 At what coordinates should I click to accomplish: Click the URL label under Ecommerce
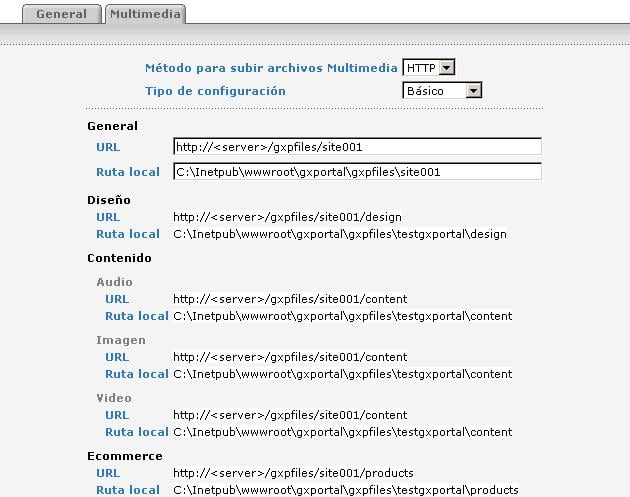[x=108, y=473]
